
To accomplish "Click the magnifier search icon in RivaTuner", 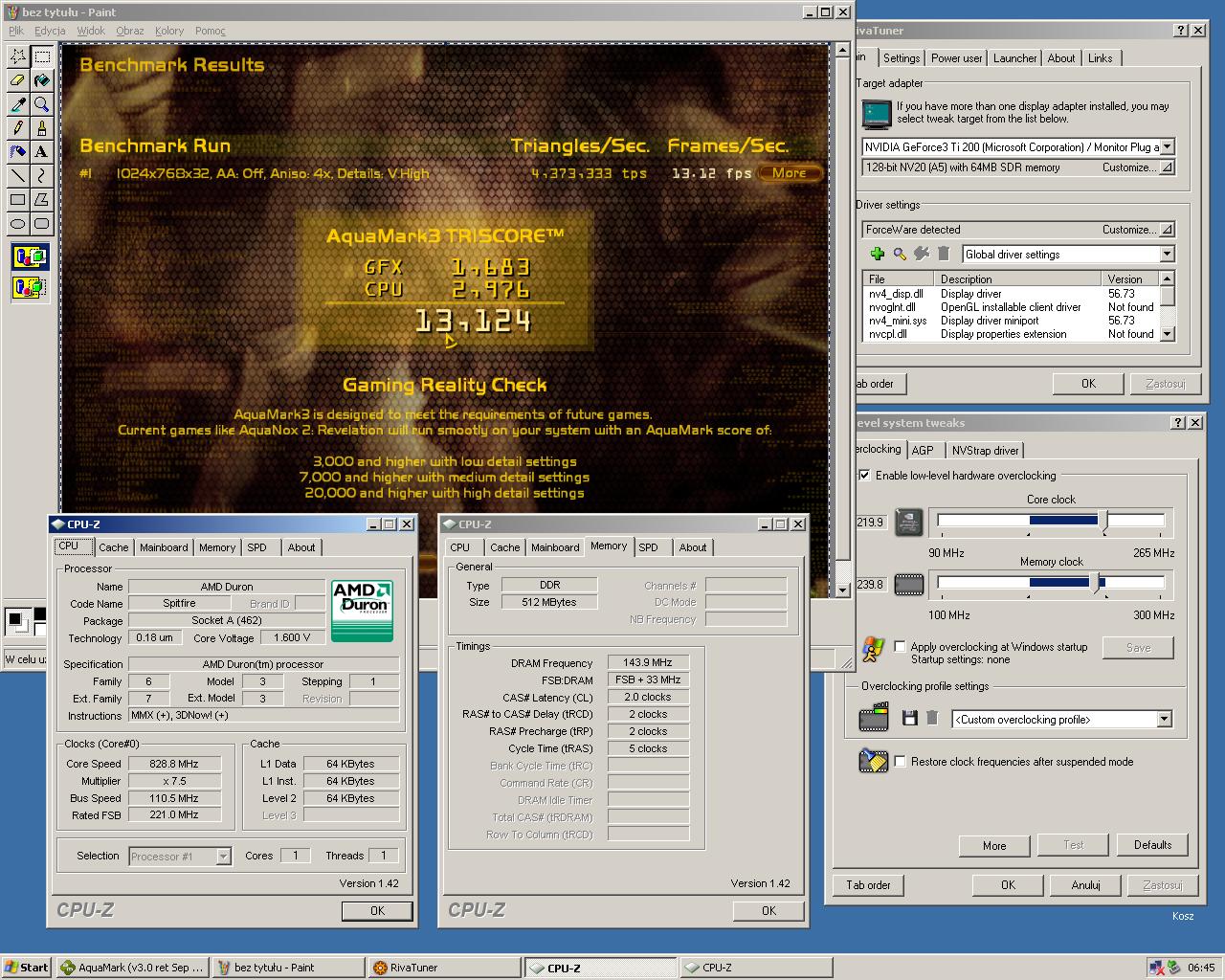I will coord(900,254).
